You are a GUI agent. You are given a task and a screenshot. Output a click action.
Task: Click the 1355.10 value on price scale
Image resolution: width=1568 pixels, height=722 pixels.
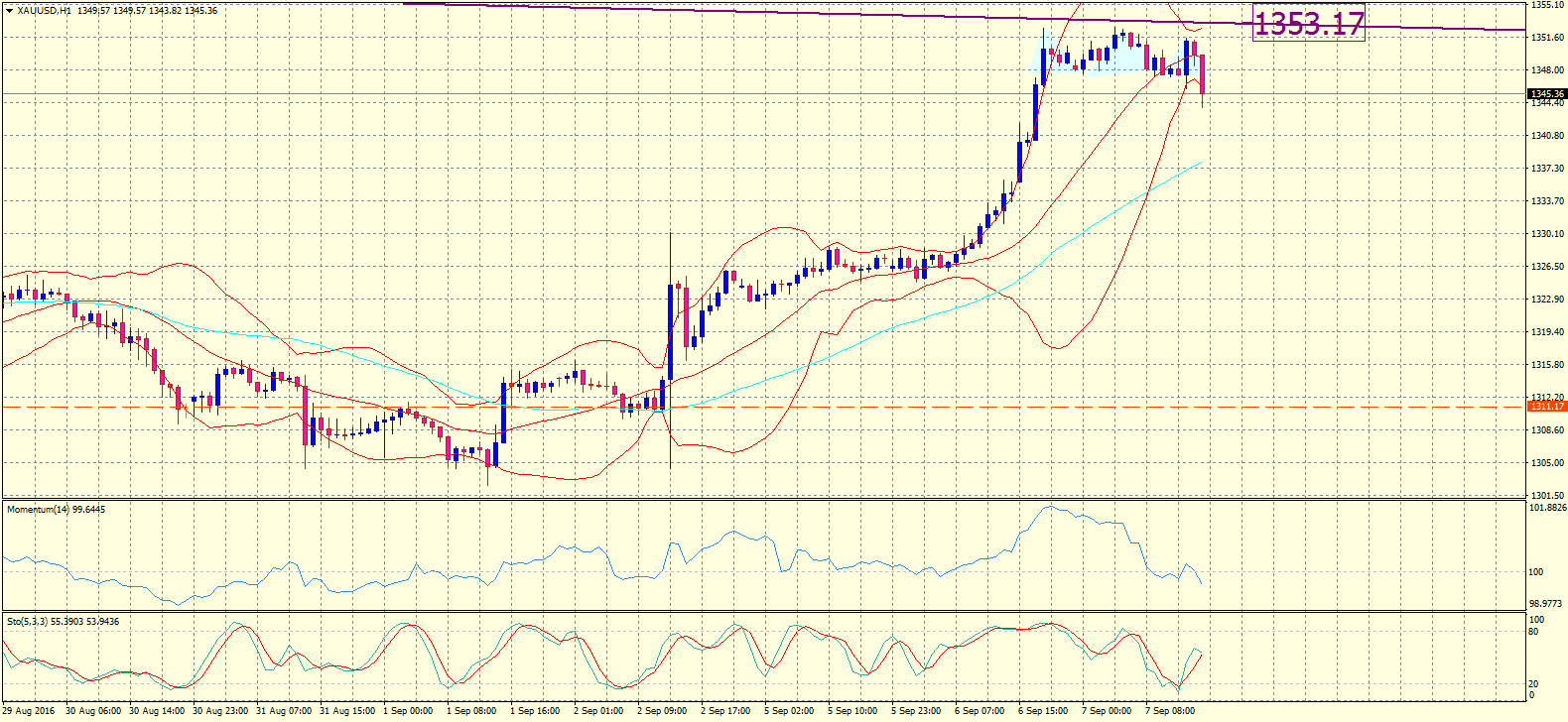1547,5
